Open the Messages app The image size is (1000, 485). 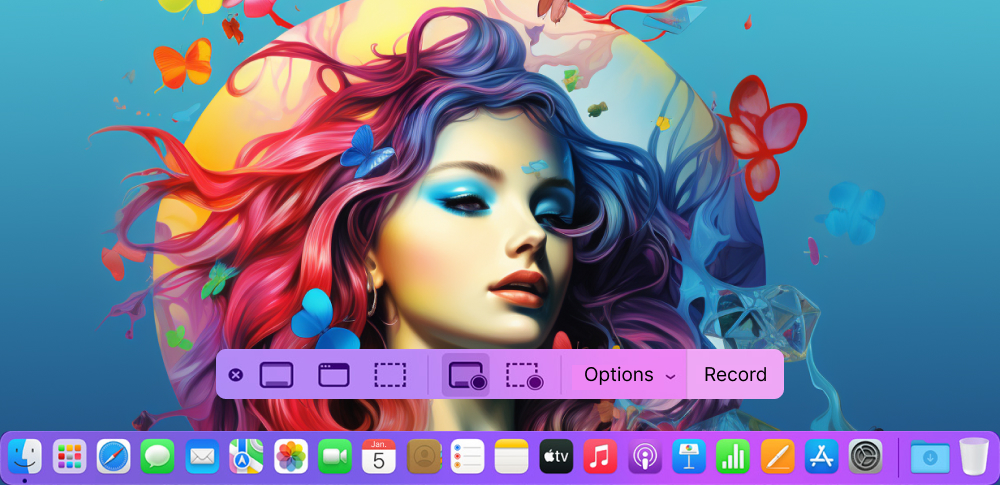(x=158, y=456)
